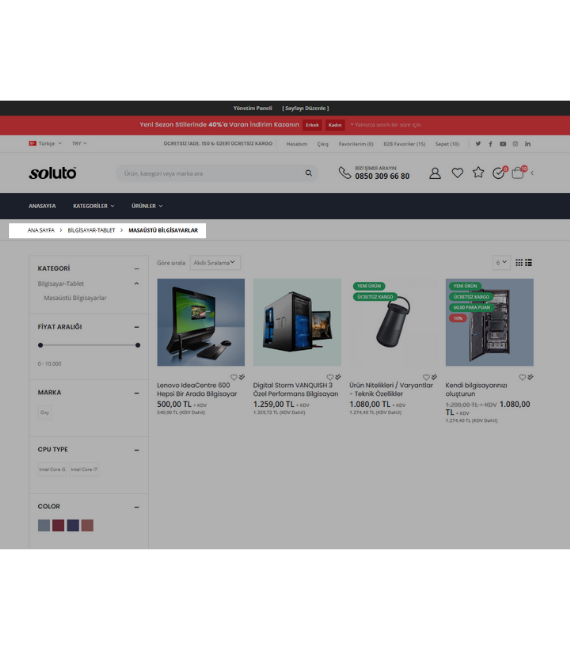This screenshot has width=570, height=650.
Task: Open the Twitter social link
Action: tap(478, 143)
